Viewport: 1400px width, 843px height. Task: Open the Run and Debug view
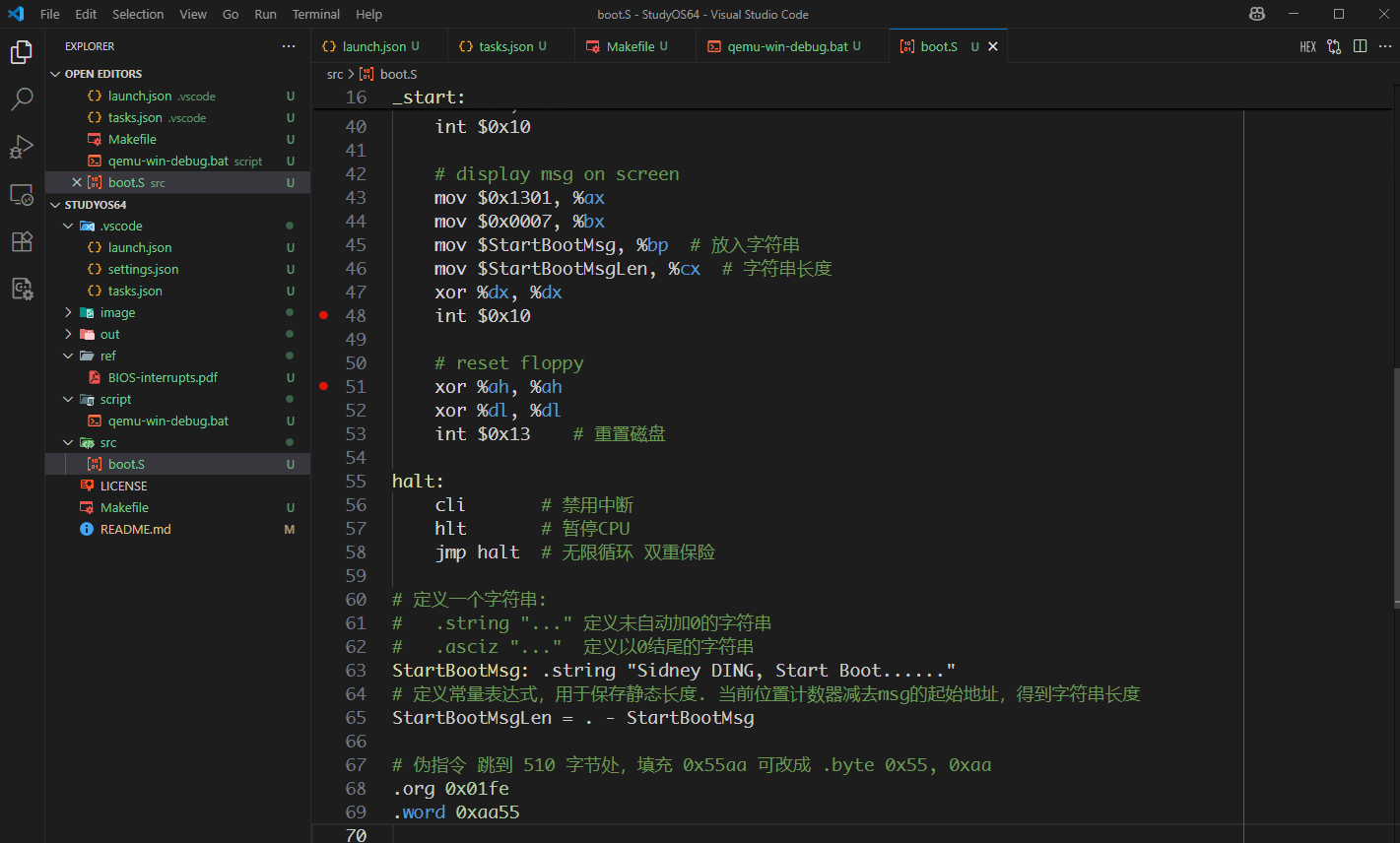click(22, 147)
